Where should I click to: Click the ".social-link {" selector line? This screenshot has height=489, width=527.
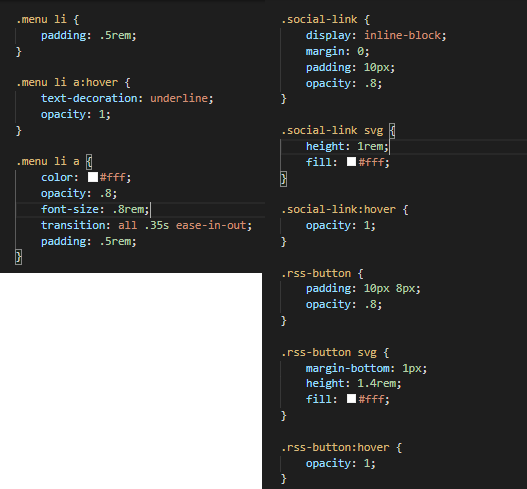point(325,19)
